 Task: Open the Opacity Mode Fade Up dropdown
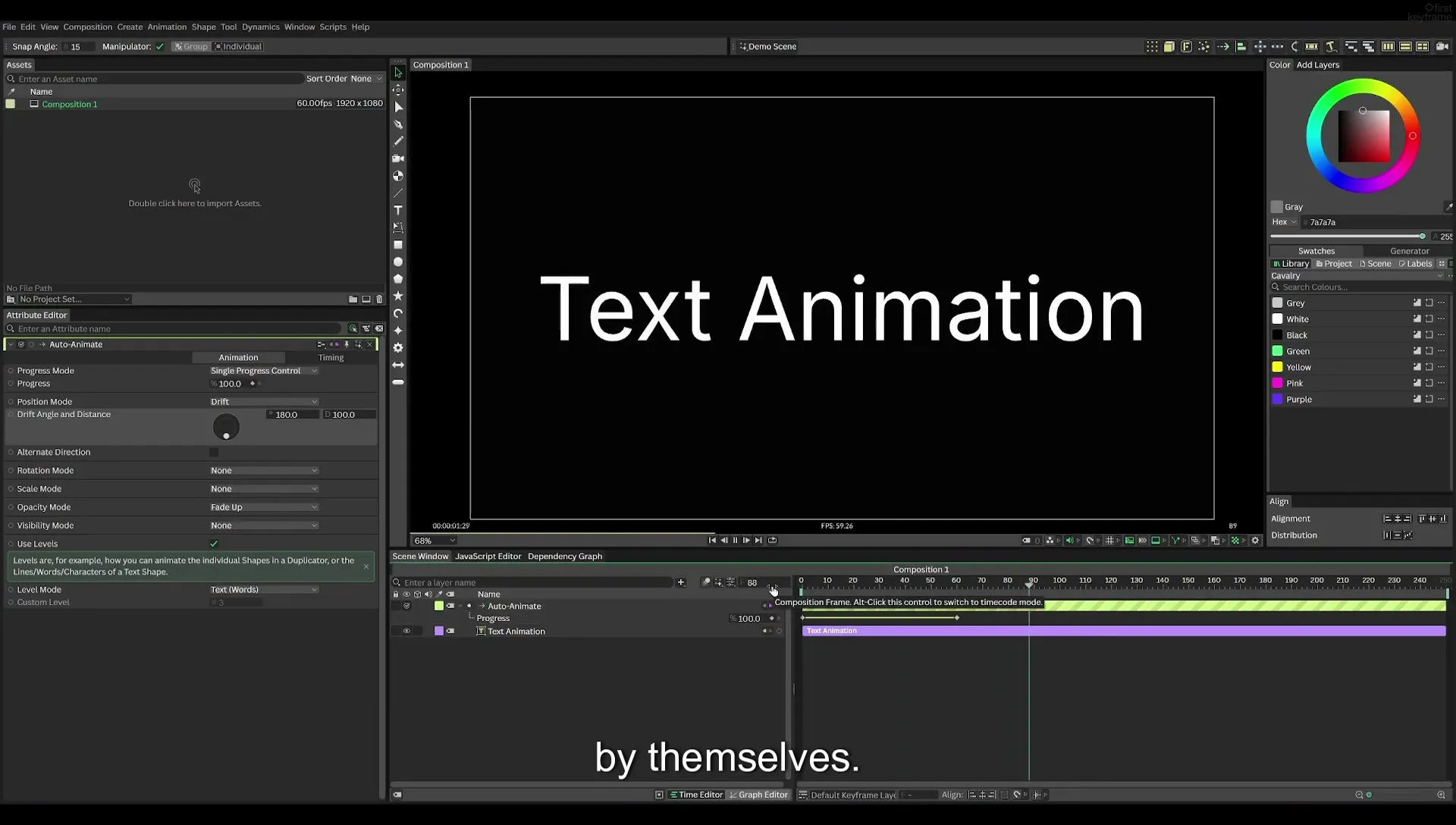point(264,507)
